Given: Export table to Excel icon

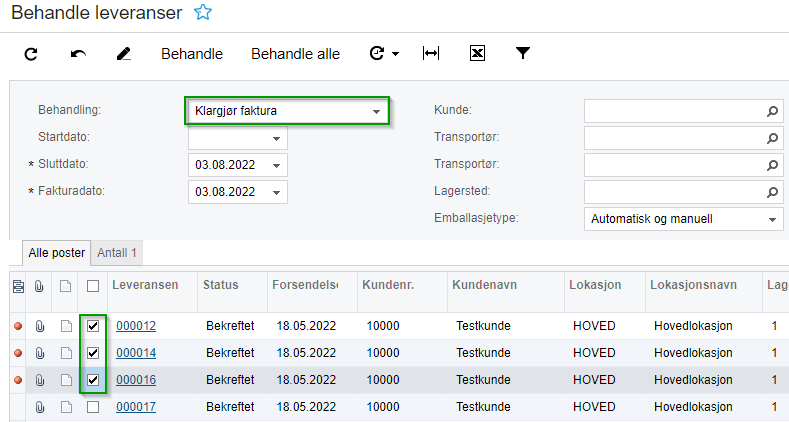Looking at the screenshot, I should click(477, 53).
